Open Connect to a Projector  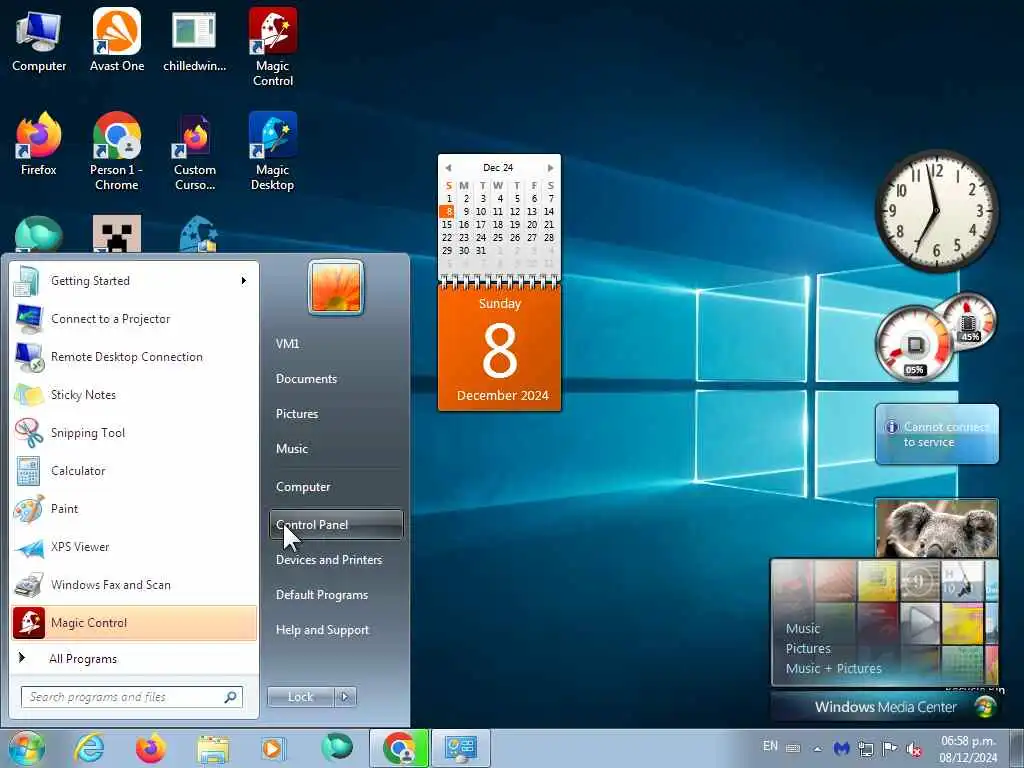pyautogui.click(x=135, y=319)
